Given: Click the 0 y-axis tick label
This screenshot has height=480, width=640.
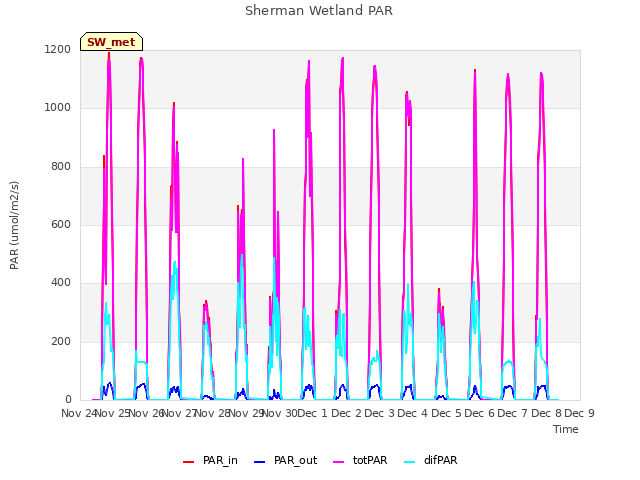Looking at the screenshot, I should [x=68, y=399].
